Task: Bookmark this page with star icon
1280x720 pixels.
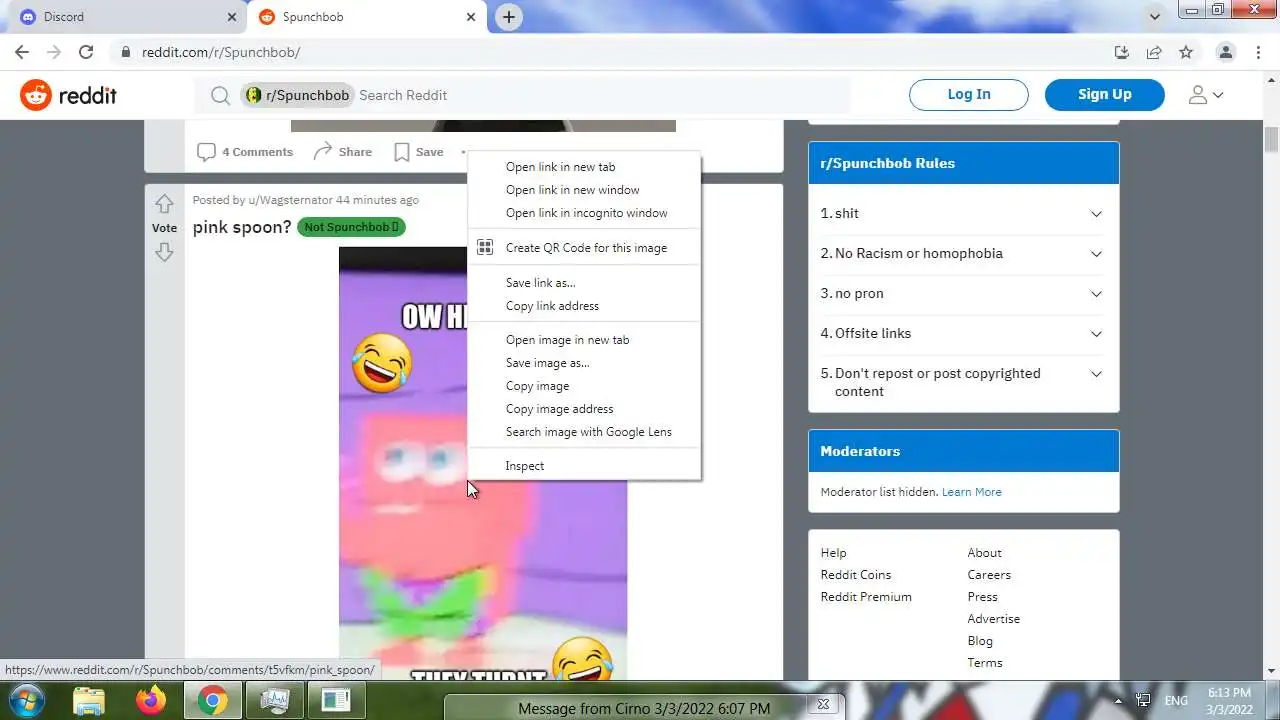Action: click(1186, 52)
